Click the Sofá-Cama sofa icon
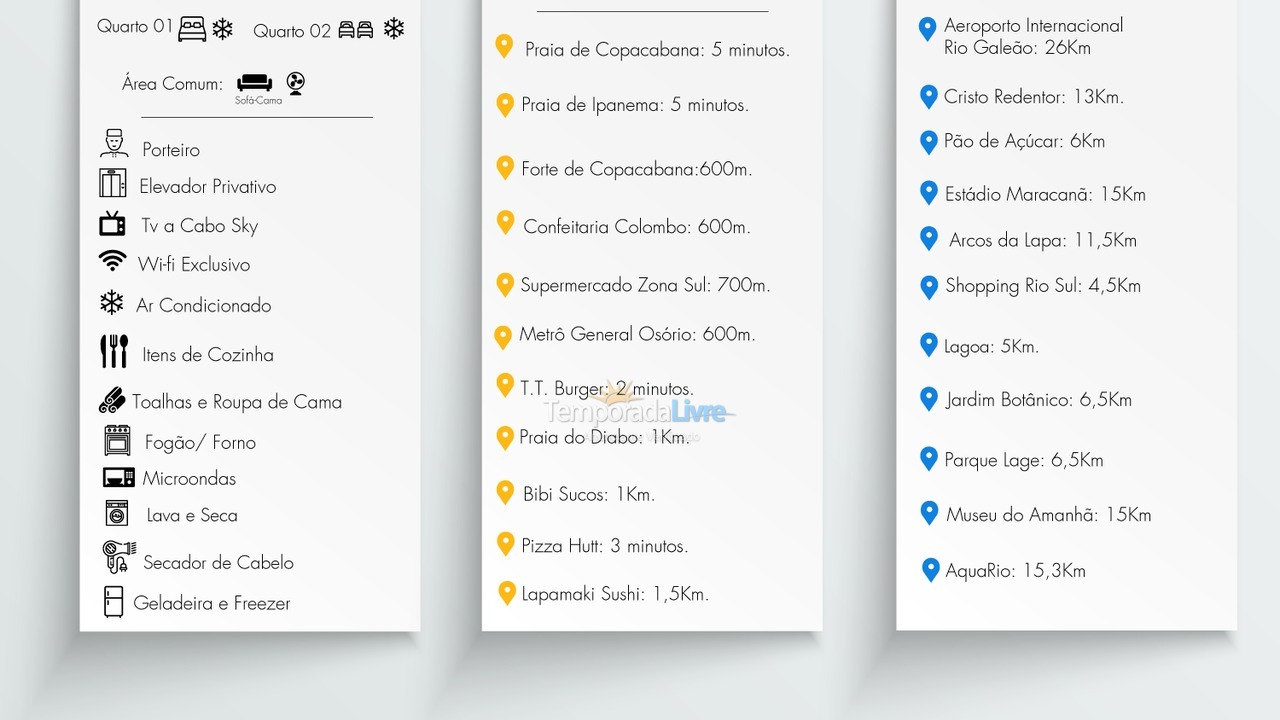This screenshot has height=720, width=1280. click(x=254, y=83)
